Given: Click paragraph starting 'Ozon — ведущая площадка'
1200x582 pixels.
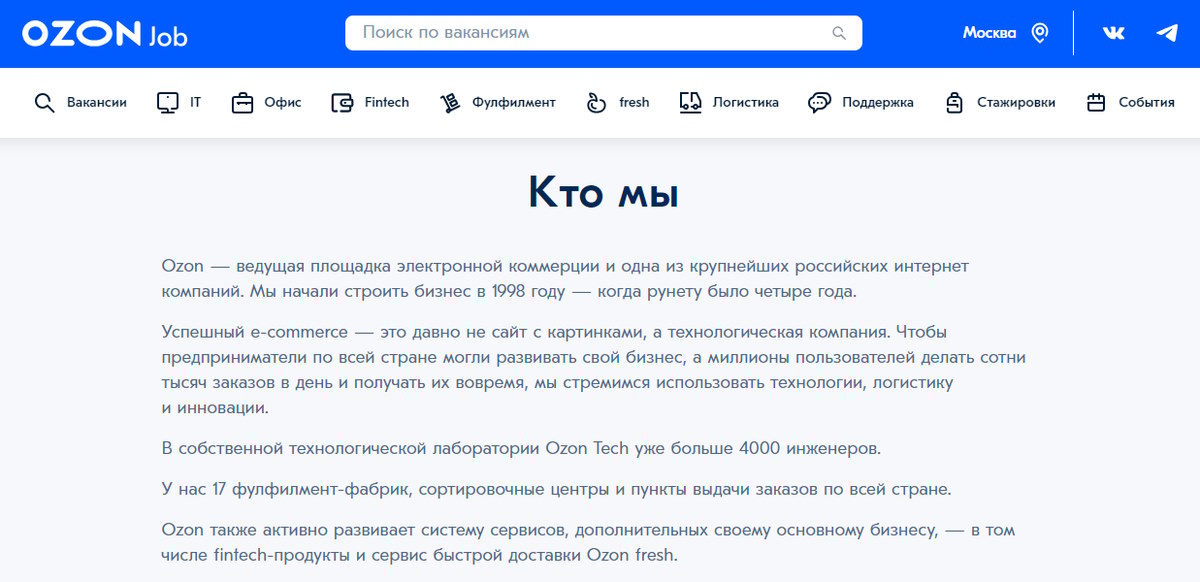Looking at the screenshot, I should click(565, 279).
